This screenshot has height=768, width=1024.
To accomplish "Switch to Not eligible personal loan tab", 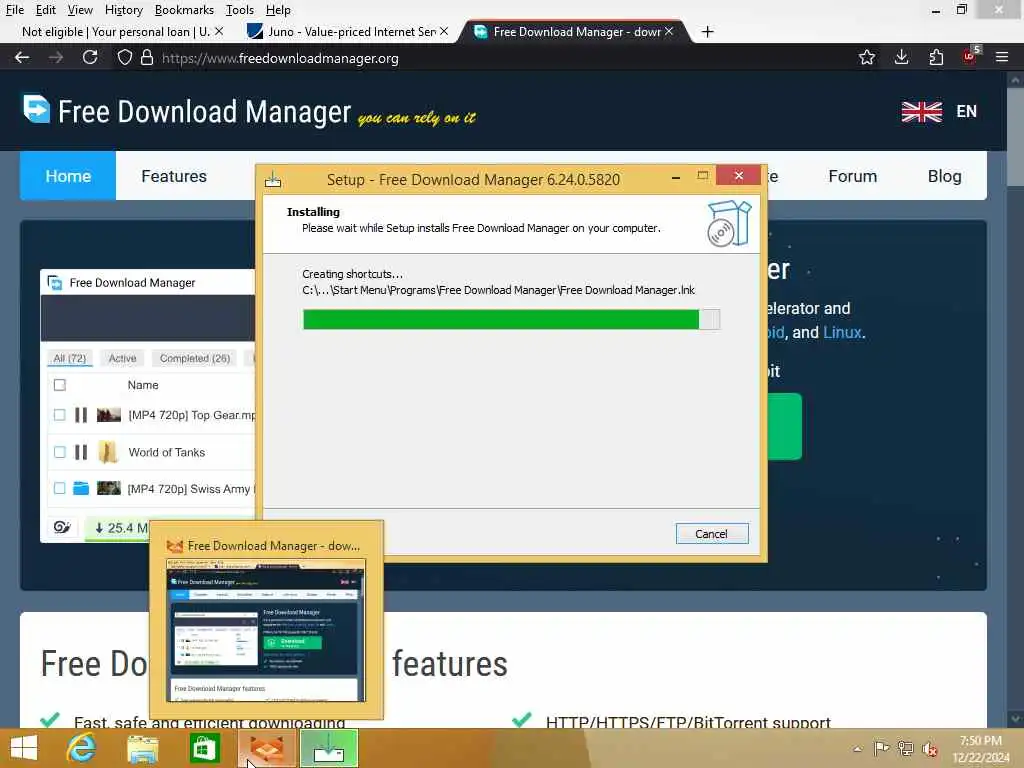I will 116,31.
